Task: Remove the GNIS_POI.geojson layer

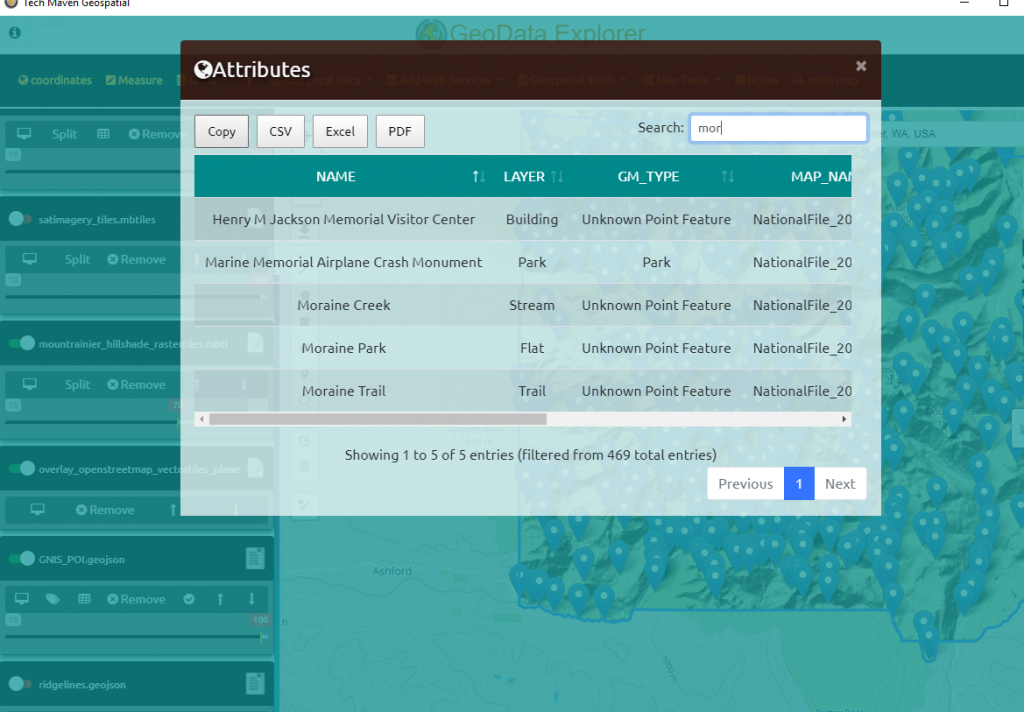Action: point(136,599)
